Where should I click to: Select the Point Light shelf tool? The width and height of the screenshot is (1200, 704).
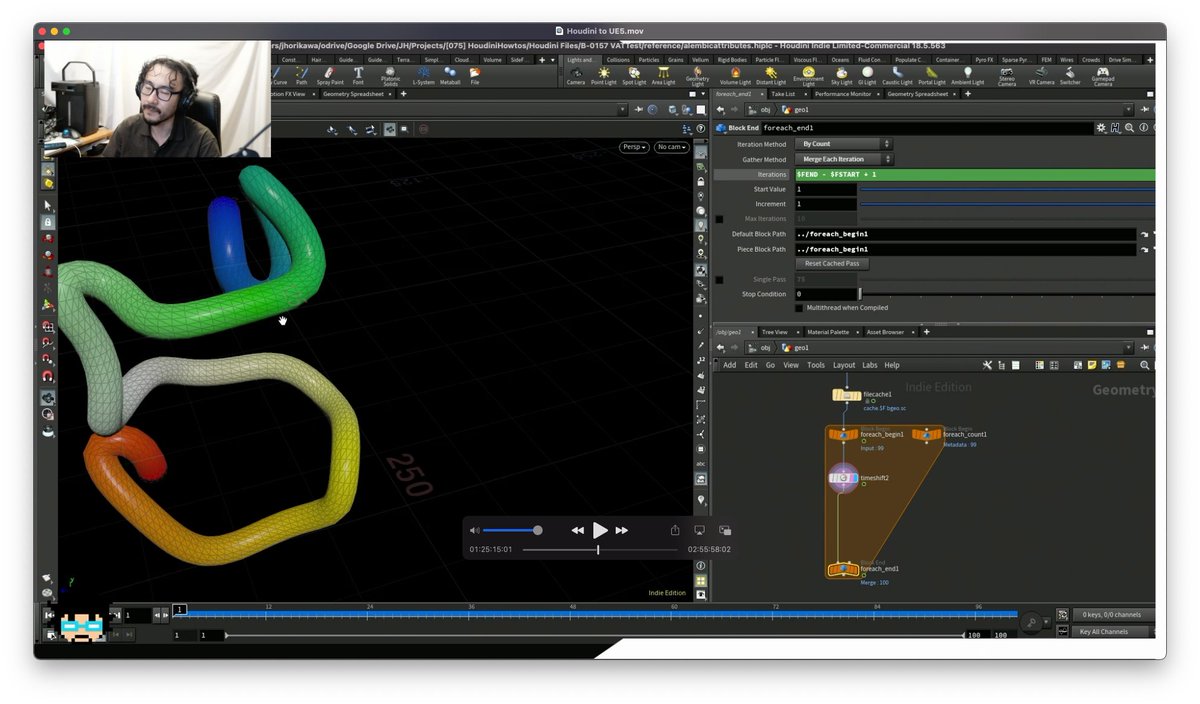pyautogui.click(x=603, y=75)
